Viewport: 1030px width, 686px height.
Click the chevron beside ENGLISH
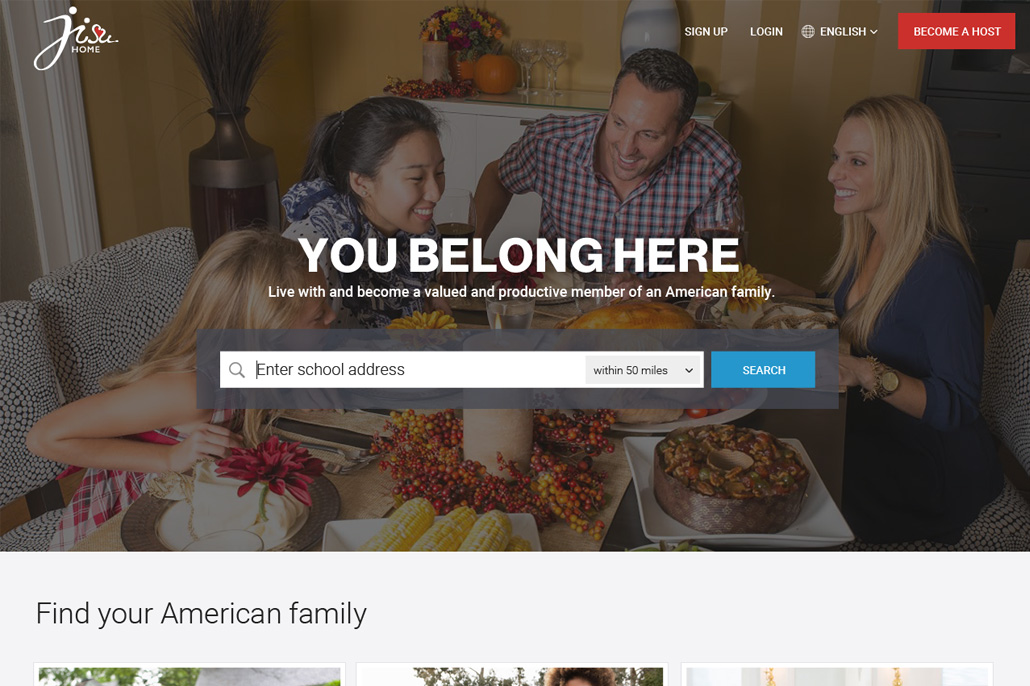pyautogui.click(x=874, y=32)
